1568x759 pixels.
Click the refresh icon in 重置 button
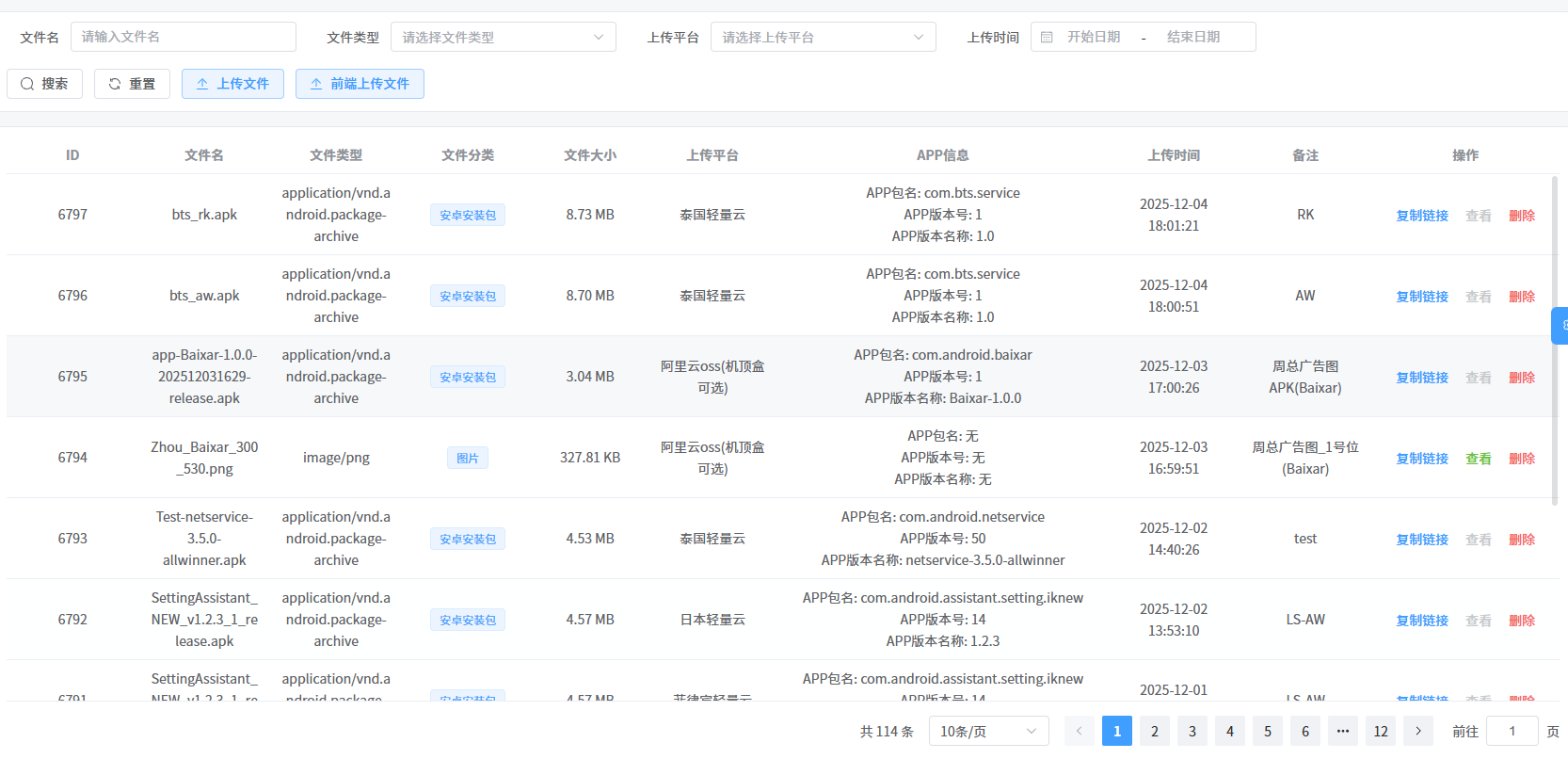click(115, 84)
